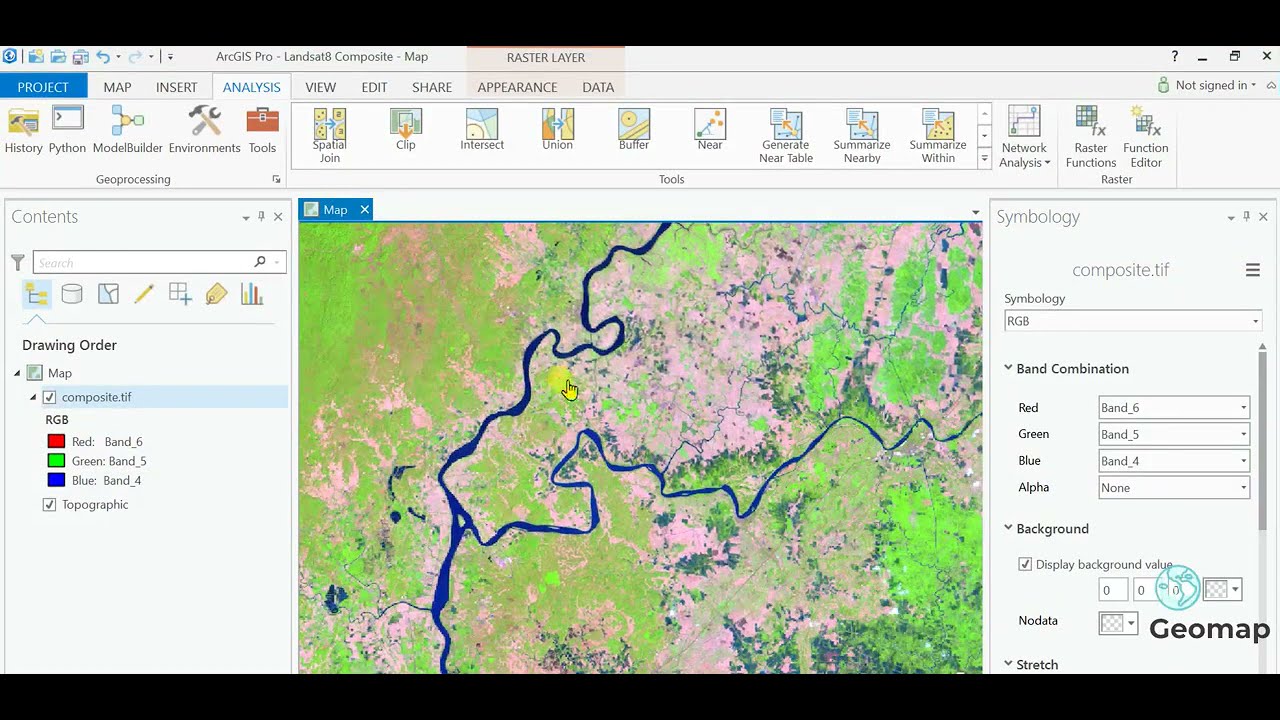The width and height of the screenshot is (1280, 720).
Task: List by Data Source in Contents
Action: click(72, 294)
